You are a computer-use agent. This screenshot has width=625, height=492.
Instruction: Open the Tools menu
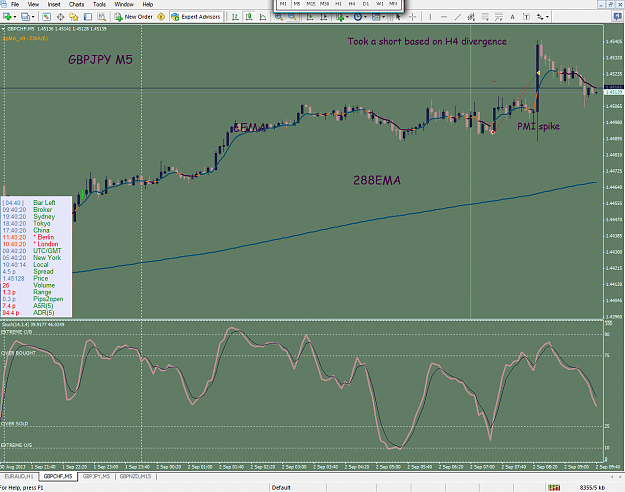coord(99,4)
